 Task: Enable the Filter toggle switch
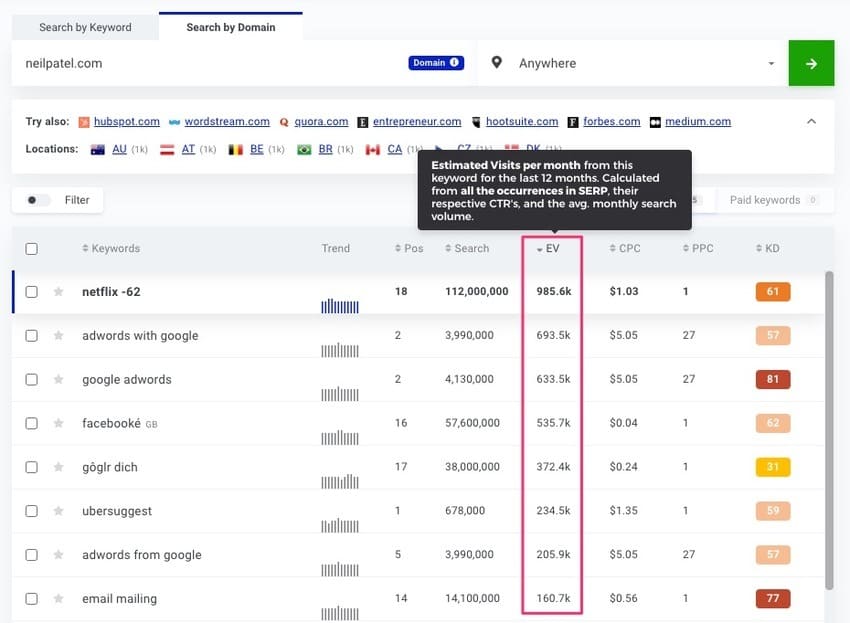[x=34, y=200]
